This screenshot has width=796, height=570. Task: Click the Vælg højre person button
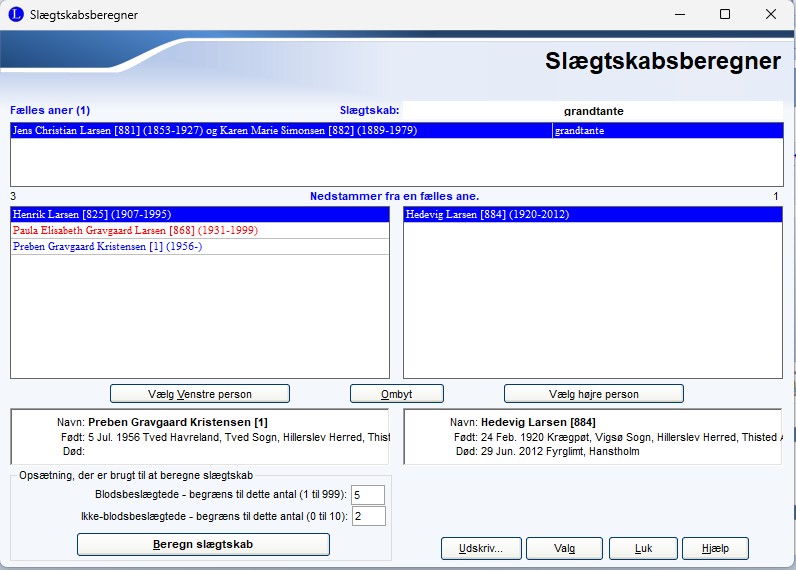(593, 394)
